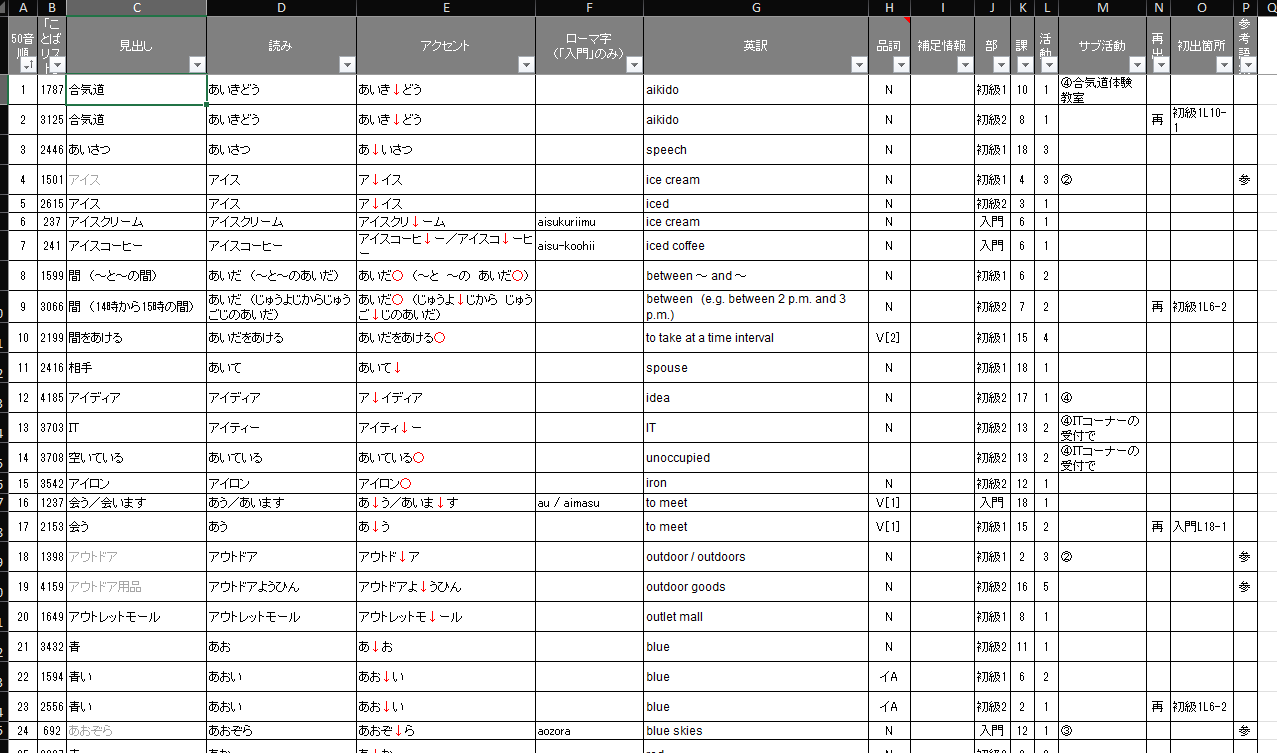This screenshot has height=753, width=1277.
Task: Select the 'iced coffee' translation cell
Action: coord(756,246)
